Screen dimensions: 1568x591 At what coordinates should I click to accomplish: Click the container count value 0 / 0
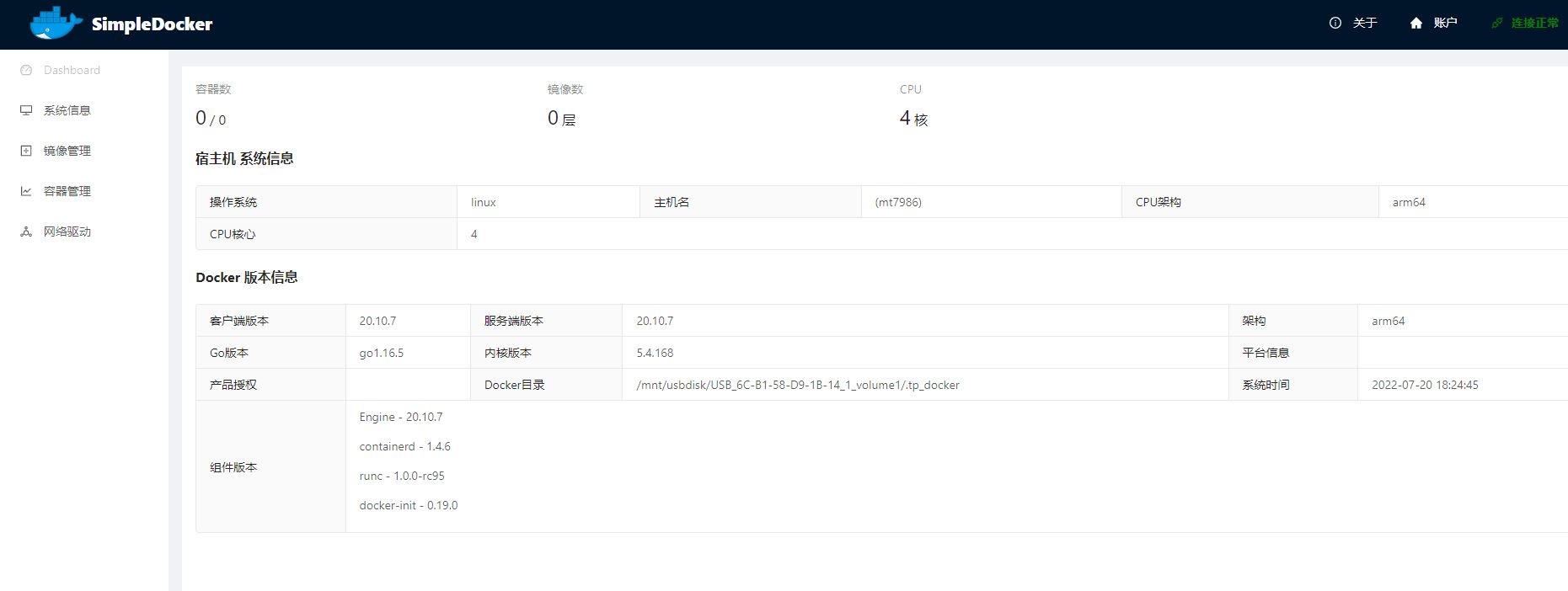211,119
